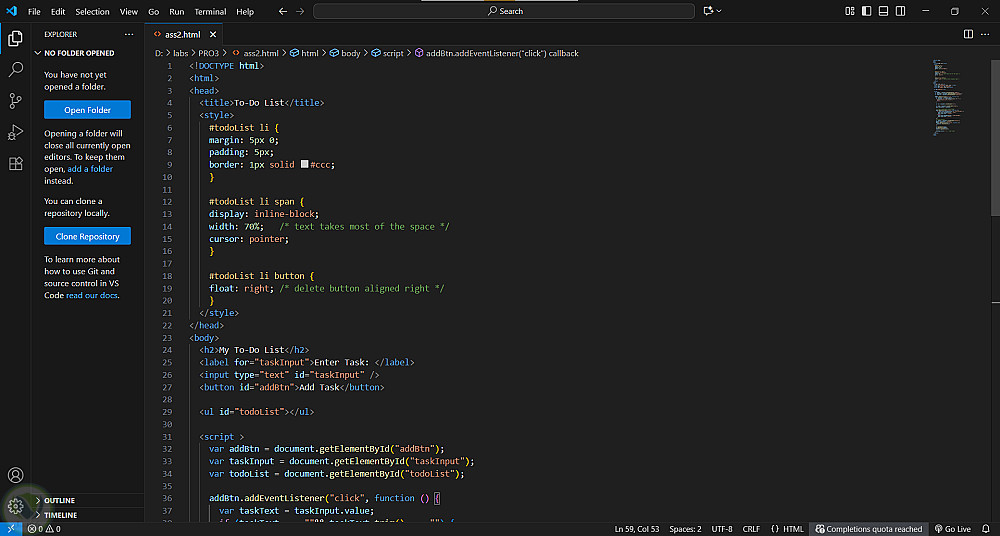The image size is (1000, 536).
Task: Open notifications bell in status bar
Action: [987, 529]
